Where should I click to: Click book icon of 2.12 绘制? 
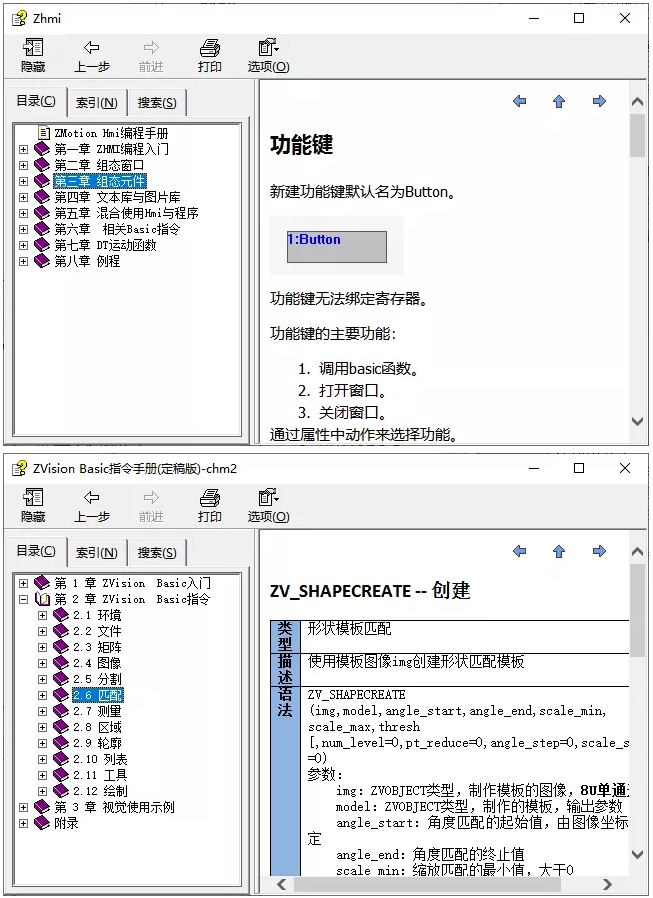pyautogui.click(x=61, y=791)
